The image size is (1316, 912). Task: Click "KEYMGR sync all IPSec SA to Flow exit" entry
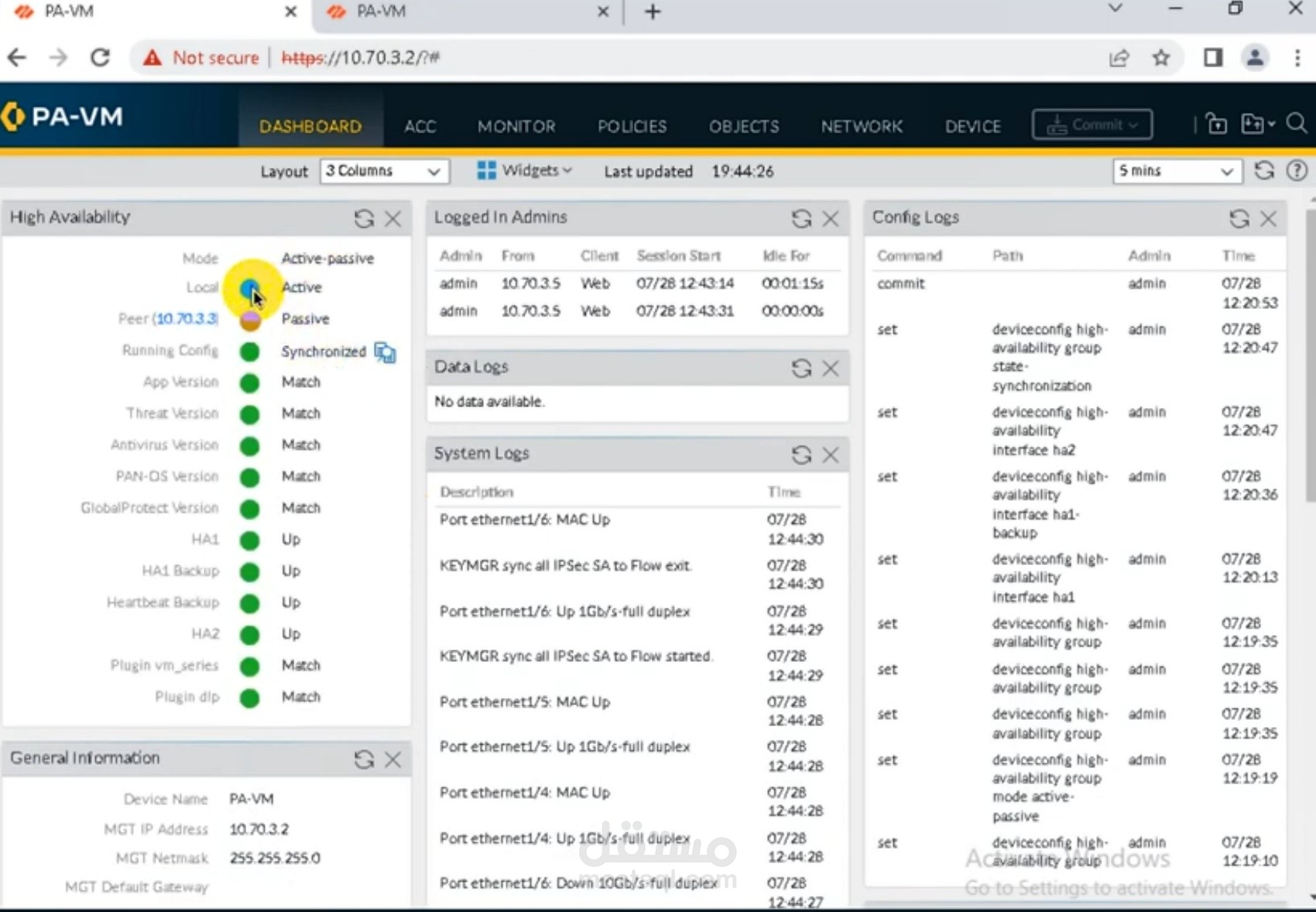[x=565, y=566]
